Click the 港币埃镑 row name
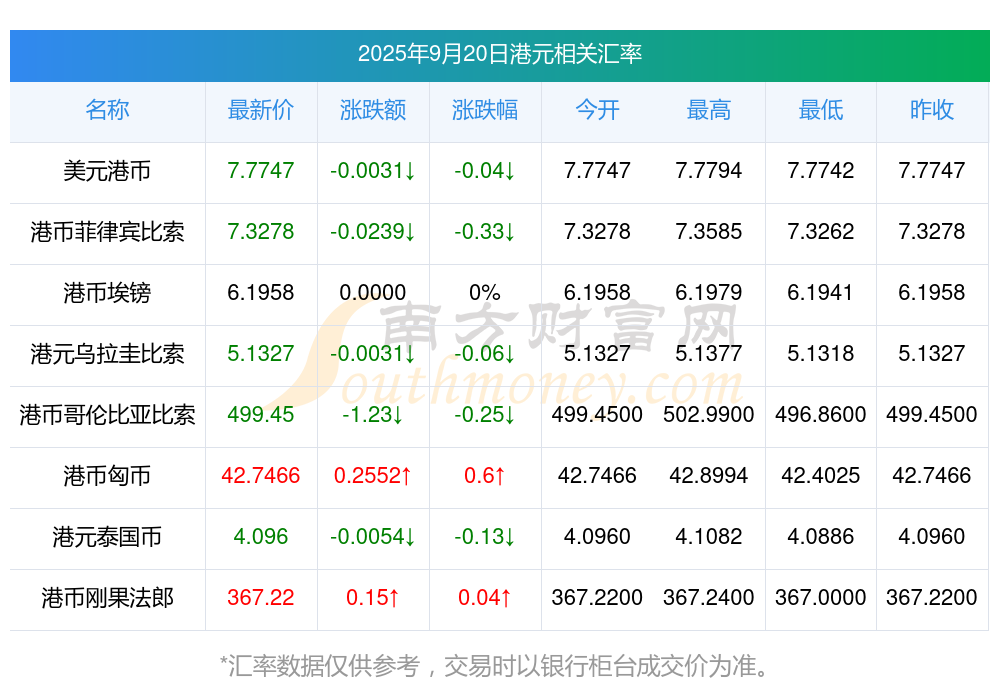 tap(107, 293)
